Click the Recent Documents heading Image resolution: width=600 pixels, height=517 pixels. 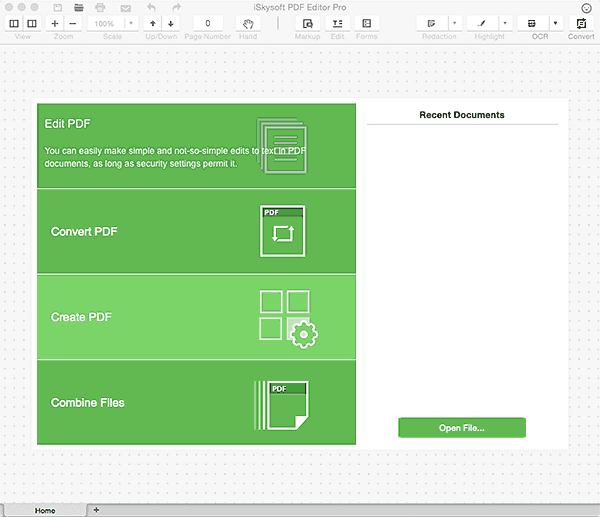tap(462, 115)
